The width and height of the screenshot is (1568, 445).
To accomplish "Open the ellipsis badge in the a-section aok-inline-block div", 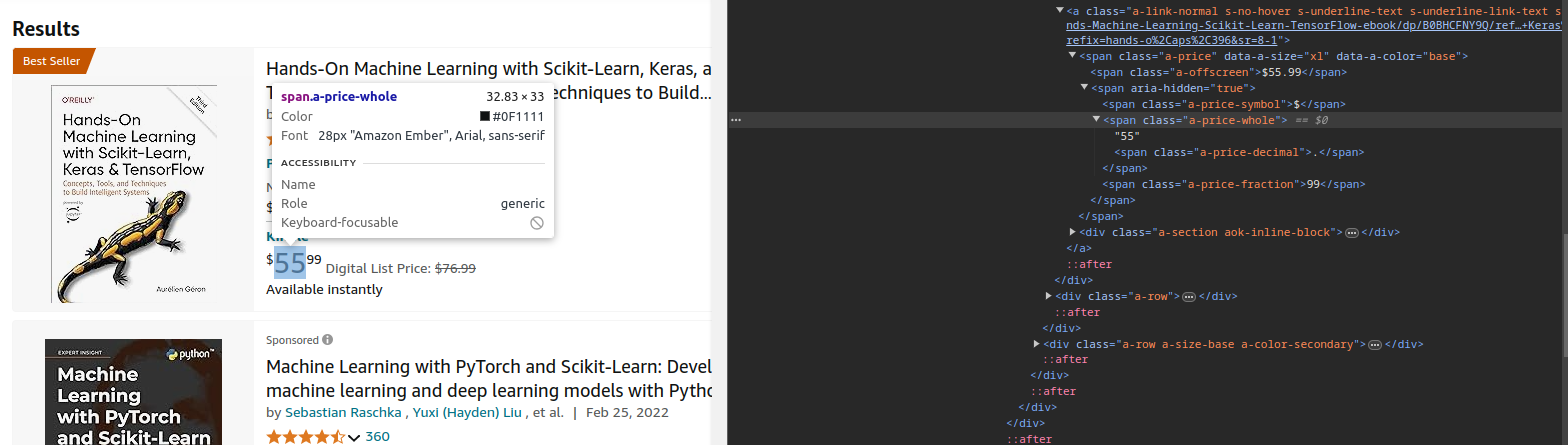I will click(x=1351, y=232).
